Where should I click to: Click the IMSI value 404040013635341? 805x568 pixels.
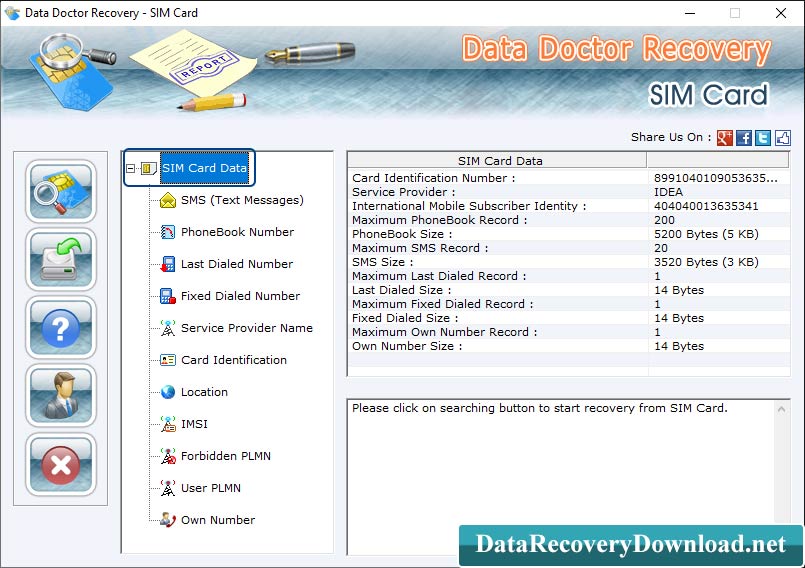(x=706, y=206)
